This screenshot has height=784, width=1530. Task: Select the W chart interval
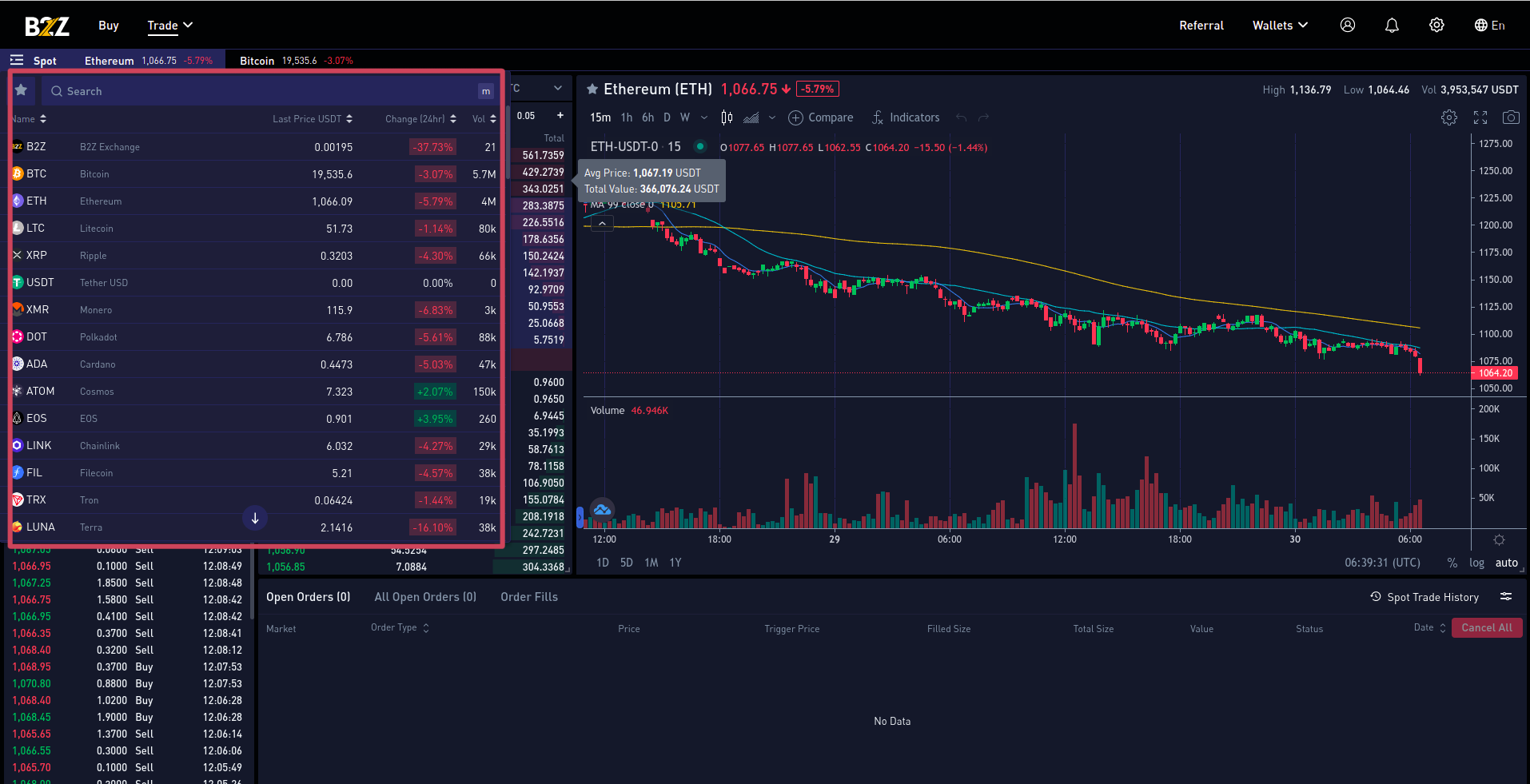[x=685, y=117]
